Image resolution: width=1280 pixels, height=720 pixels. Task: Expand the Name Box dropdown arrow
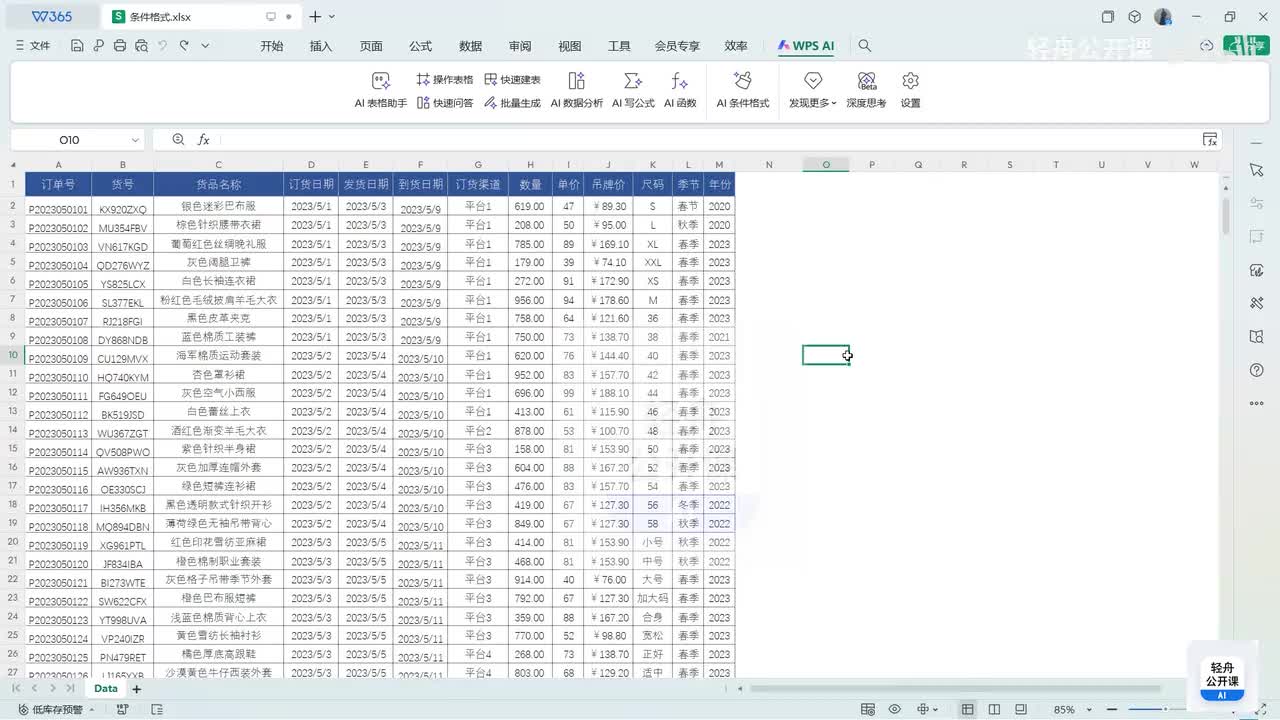135,140
